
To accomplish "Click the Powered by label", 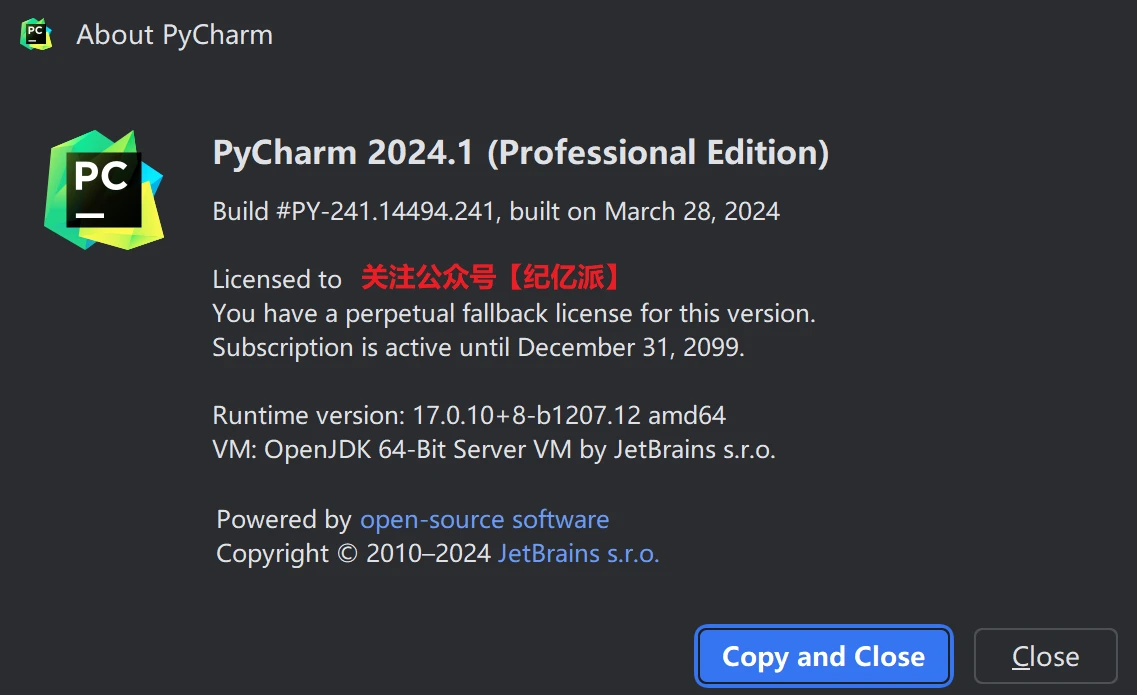I will tap(283, 520).
